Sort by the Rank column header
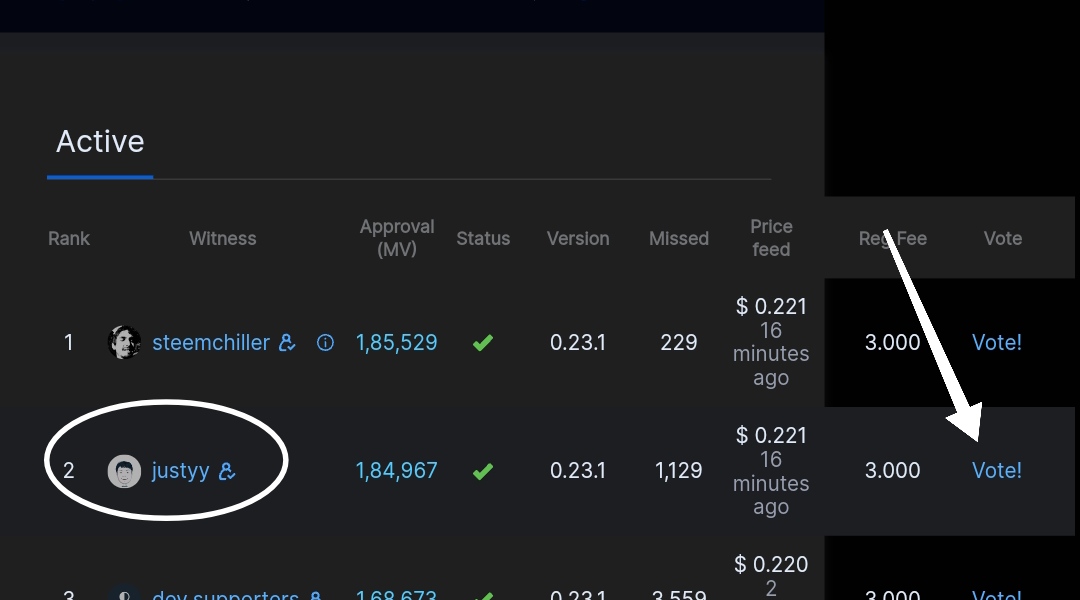 pos(69,238)
